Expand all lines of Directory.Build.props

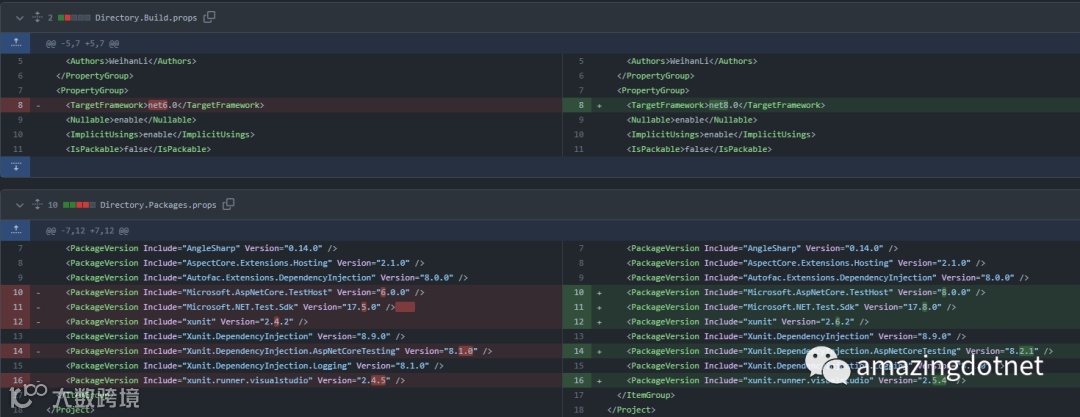coord(38,17)
